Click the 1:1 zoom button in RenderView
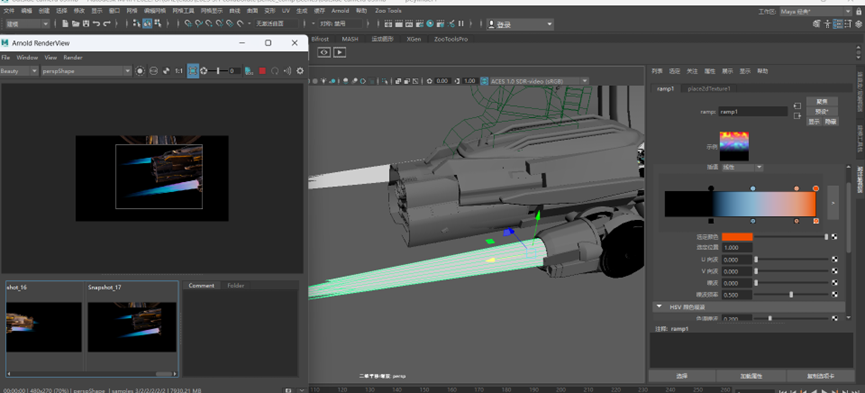Viewport: 865px width, 393px height. click(x=179, y=71)
